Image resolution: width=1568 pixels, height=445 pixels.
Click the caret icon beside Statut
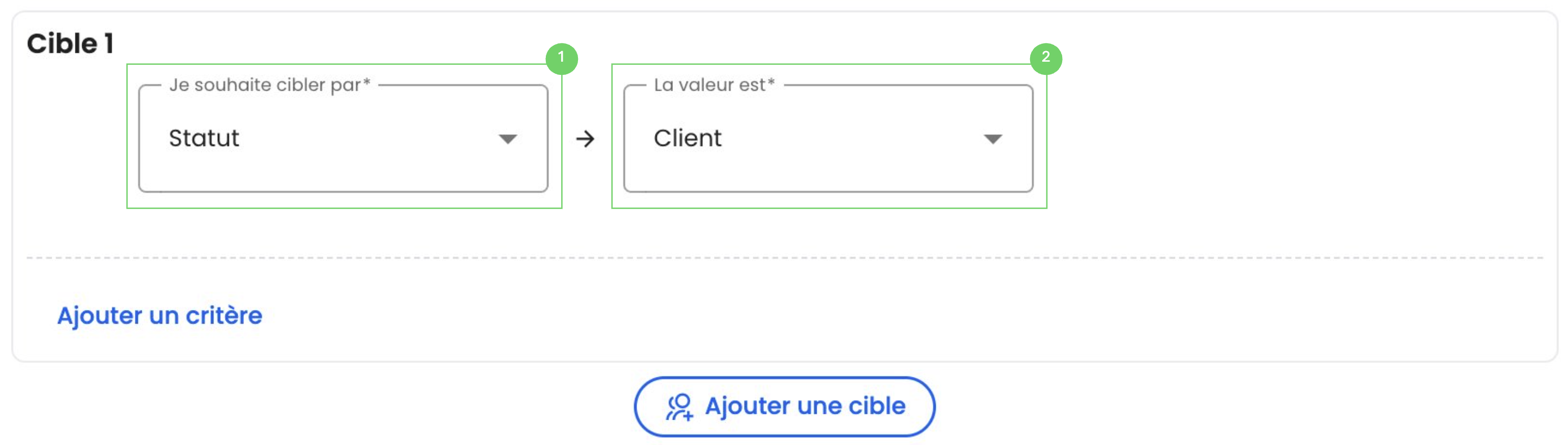pyautogui.click(x=508, y=139)
